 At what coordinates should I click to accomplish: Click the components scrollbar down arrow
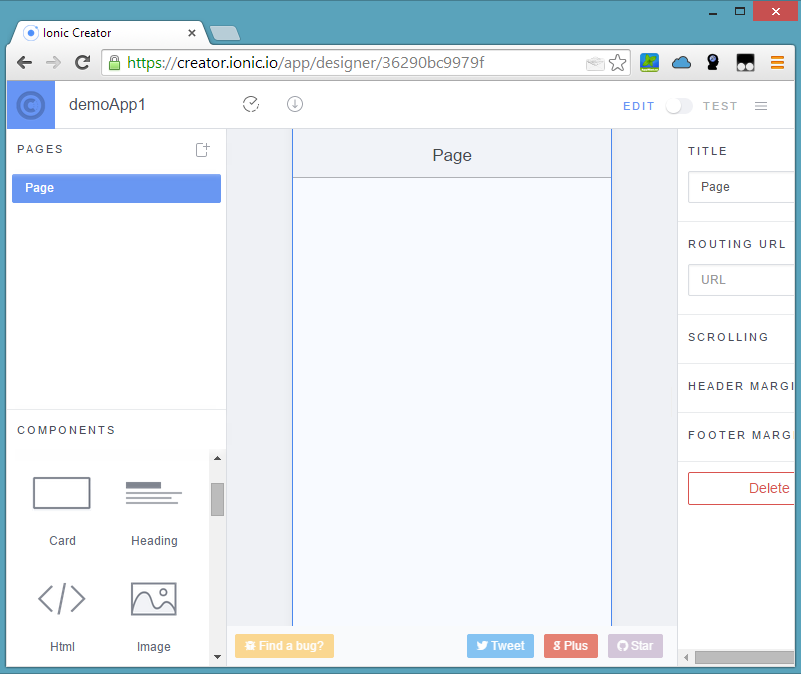pyautogui.click(x=217, y=657)
